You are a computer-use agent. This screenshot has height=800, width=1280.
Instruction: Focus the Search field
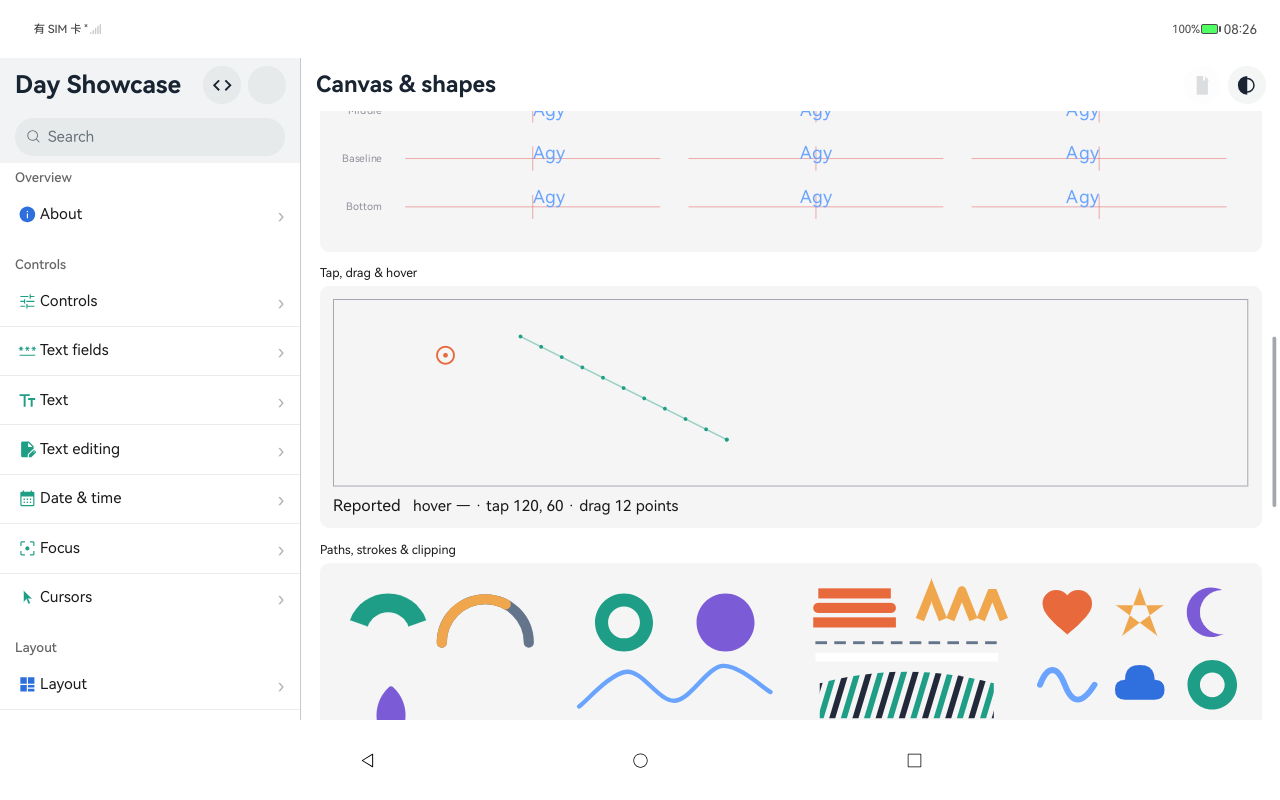click(x=150, y=137)
